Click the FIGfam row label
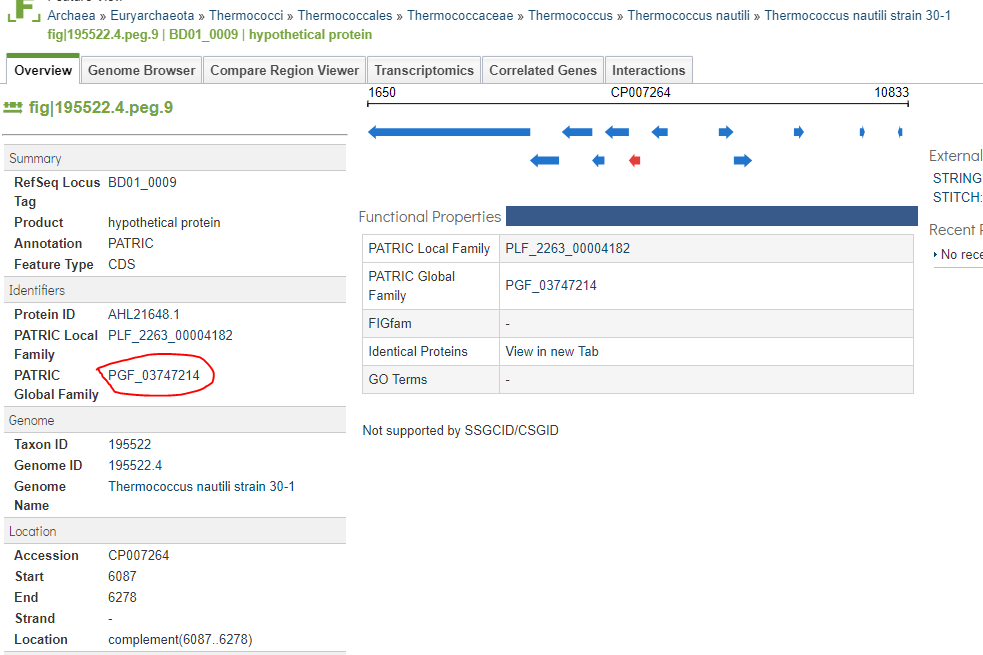 [390, 323]
